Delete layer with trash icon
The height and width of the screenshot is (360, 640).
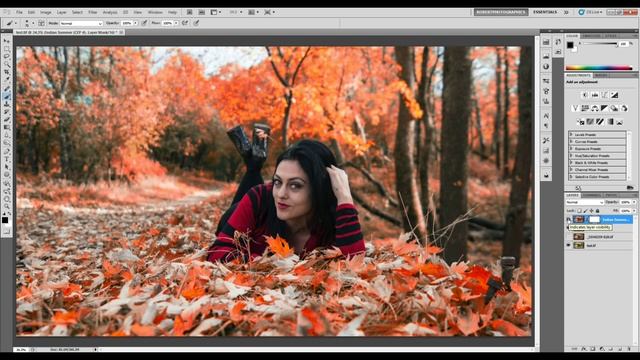point(629,349)
